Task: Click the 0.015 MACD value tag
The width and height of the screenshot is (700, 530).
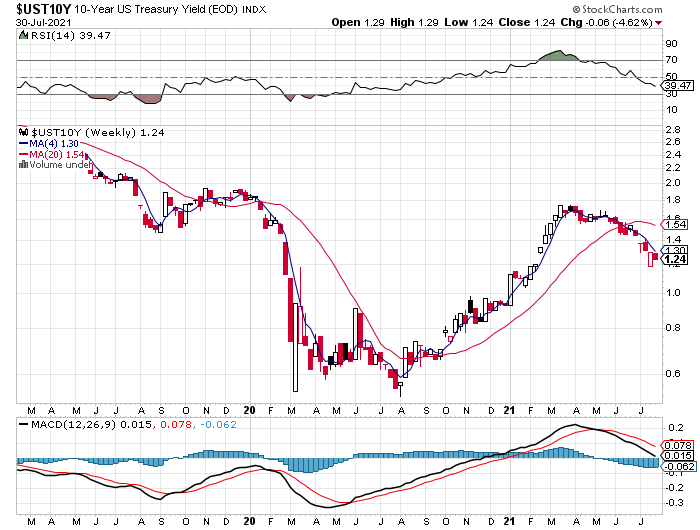Action: tap(678, 455)
